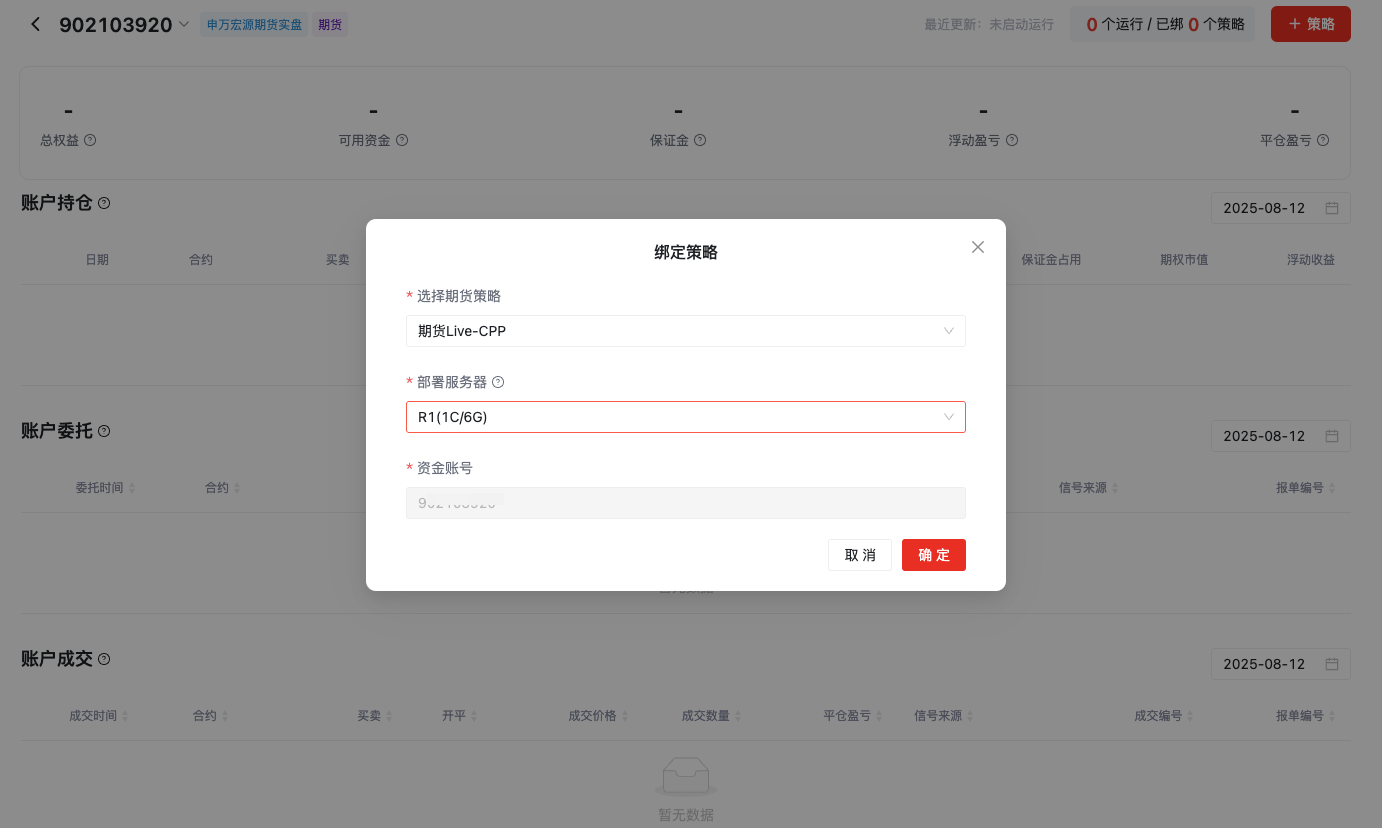Click help icon beside 平仓盈亏
The width and height of the screenshot is (1382, 828).
[1323, 140]
